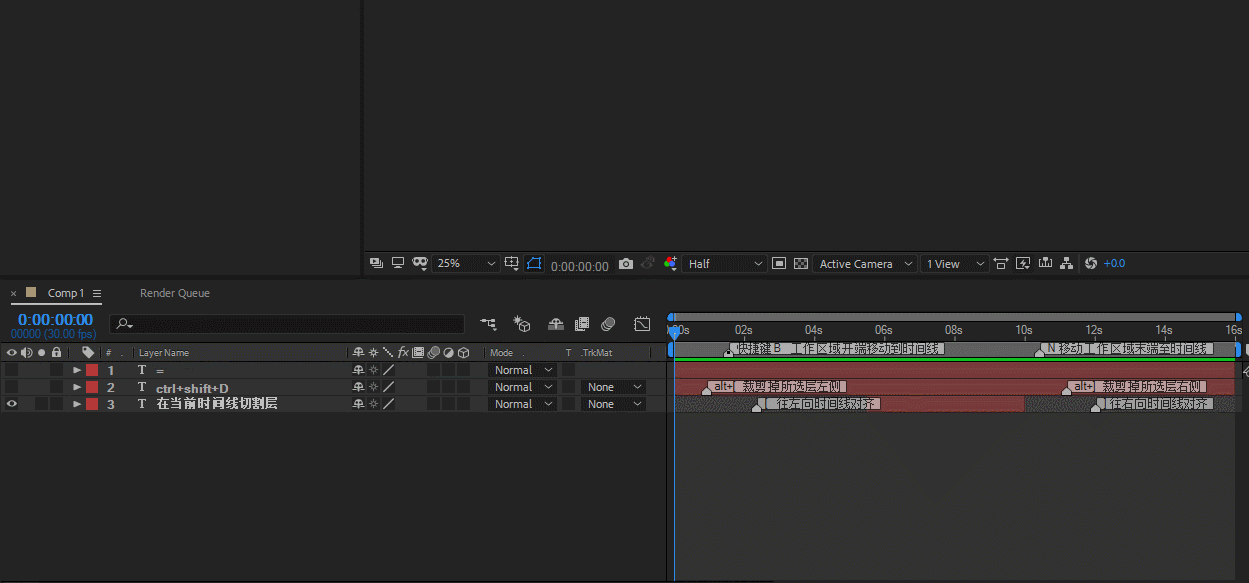The height and width of the screenshot is (583, 1249).
Task: Toggle Pixel Aspect Ratio Correction icon
Action: click(x=1001, y=263)
